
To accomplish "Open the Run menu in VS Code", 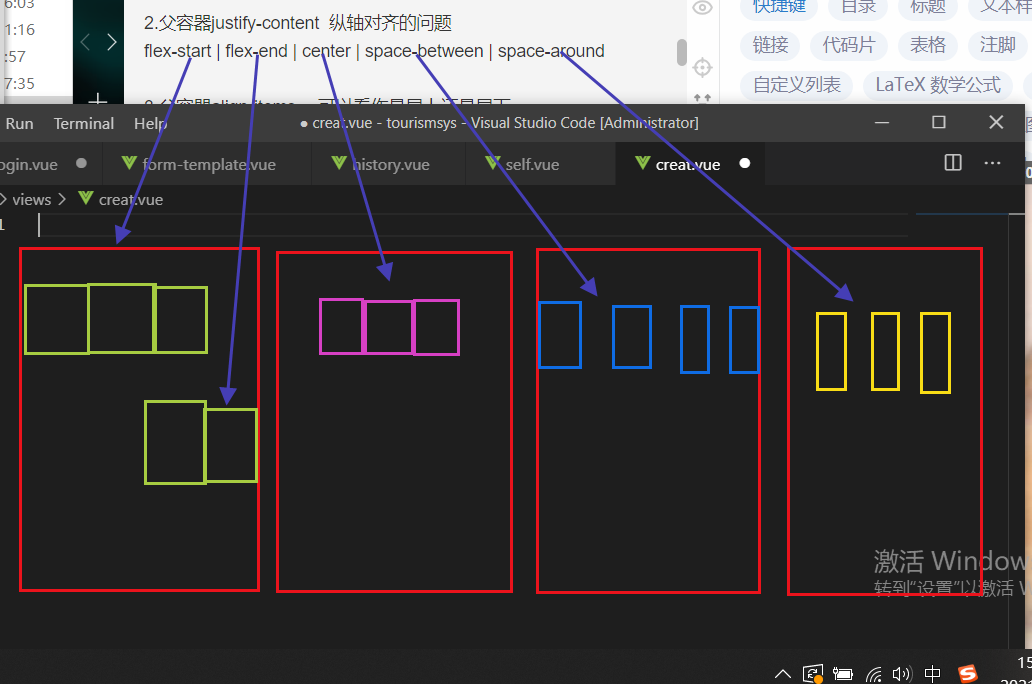I will point(19,124).
